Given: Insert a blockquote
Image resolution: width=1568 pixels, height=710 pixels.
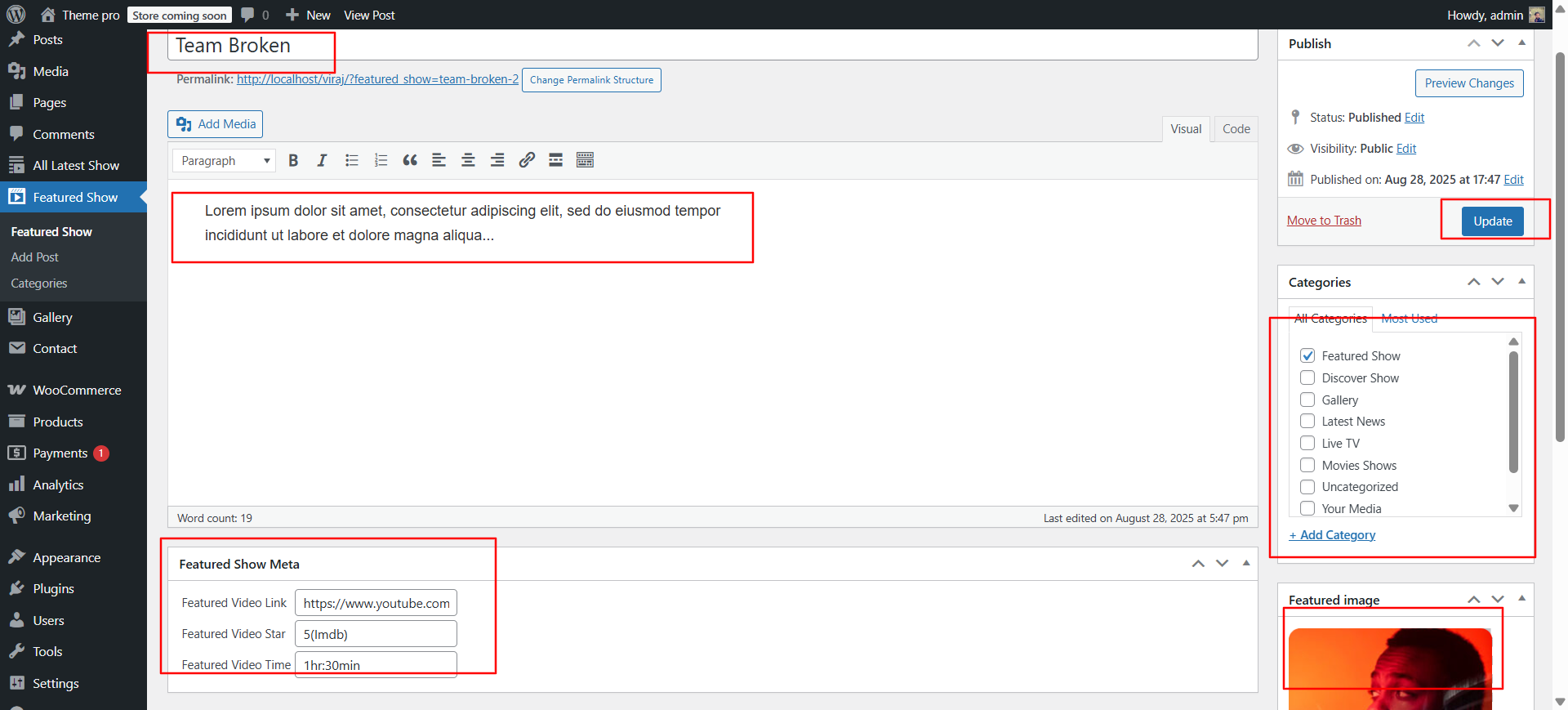Looking at the screenshot, I should pyautogui.click(x=410, y=161).
